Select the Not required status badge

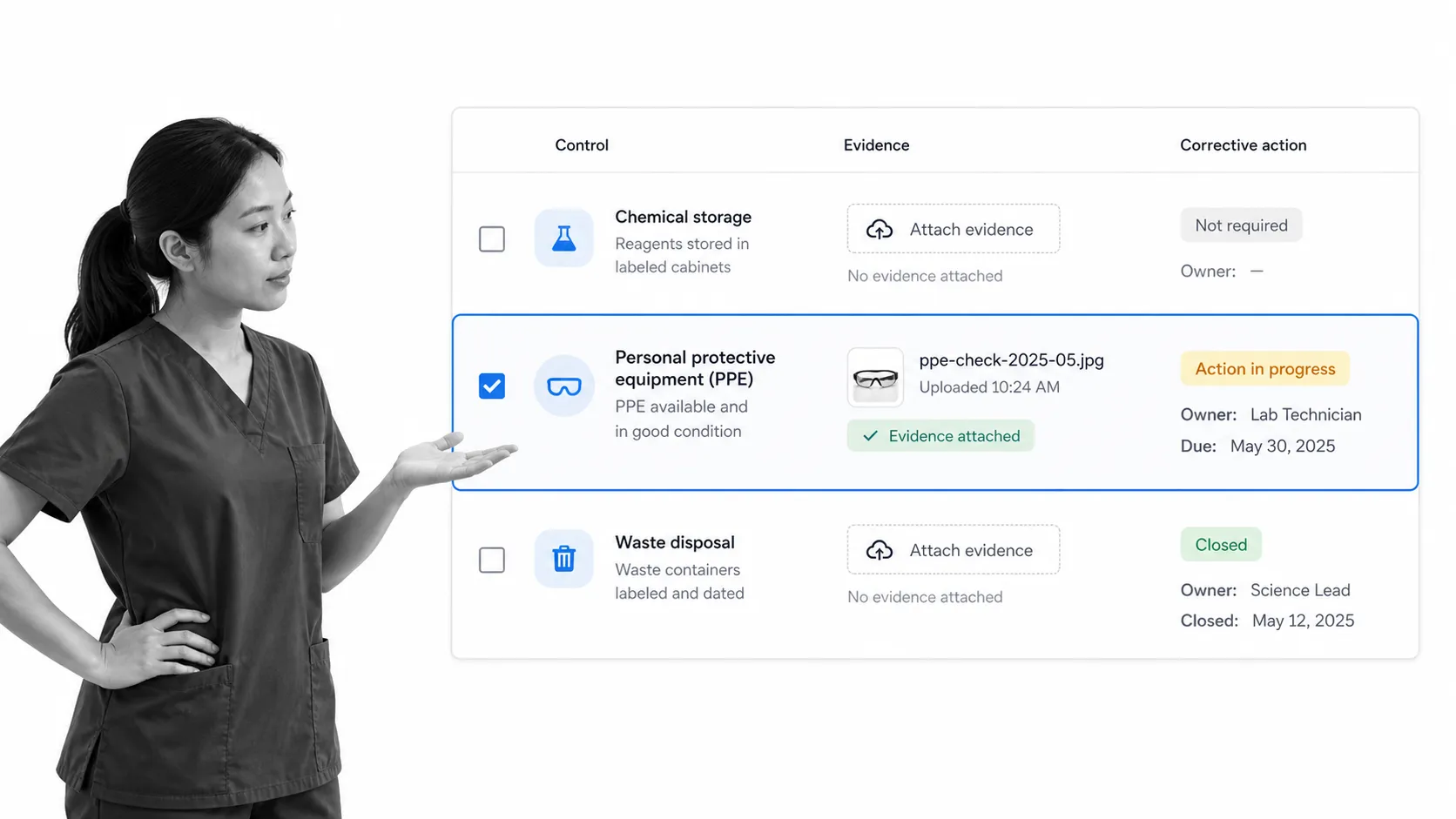(x=1241, y=225)
